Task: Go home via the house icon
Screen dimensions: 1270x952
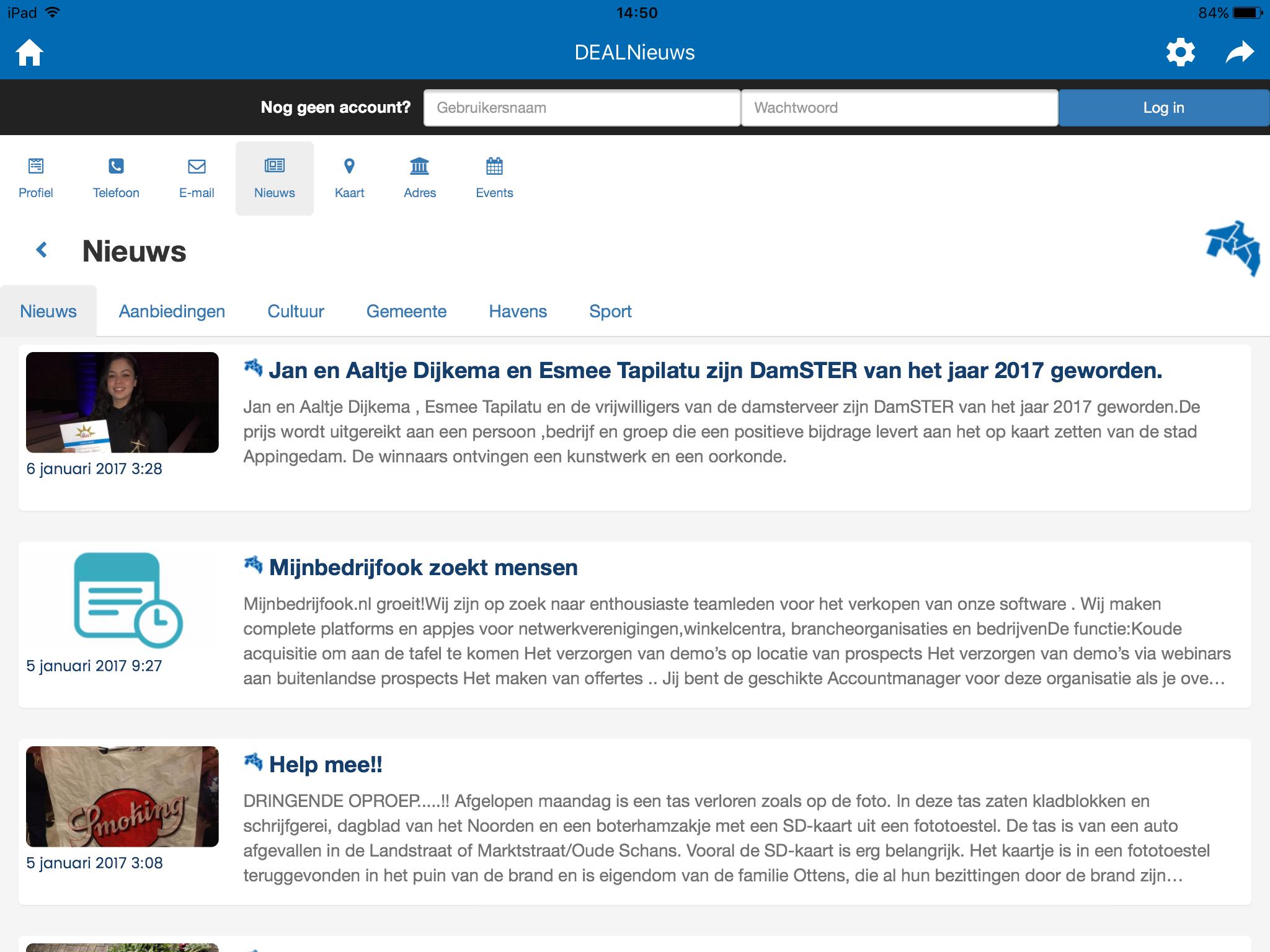Action: [x=30, y=51]
